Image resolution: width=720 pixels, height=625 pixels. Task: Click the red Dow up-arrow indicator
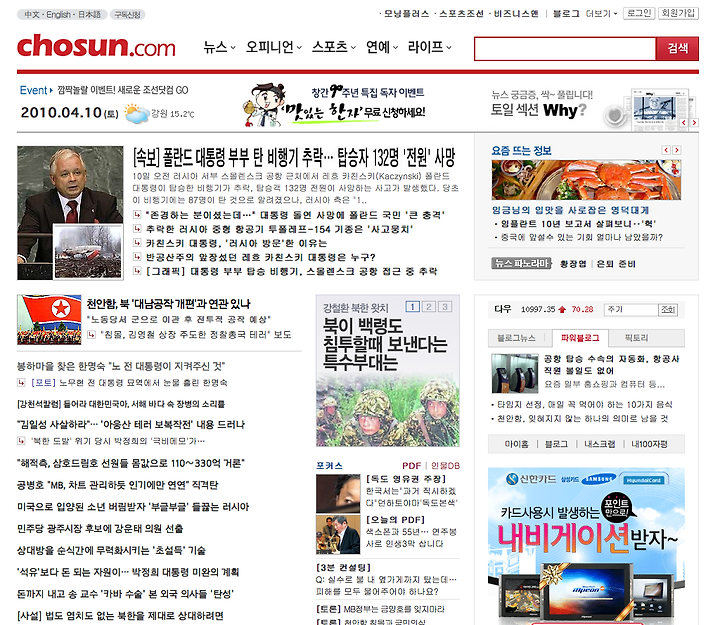(x=562, y=310)
